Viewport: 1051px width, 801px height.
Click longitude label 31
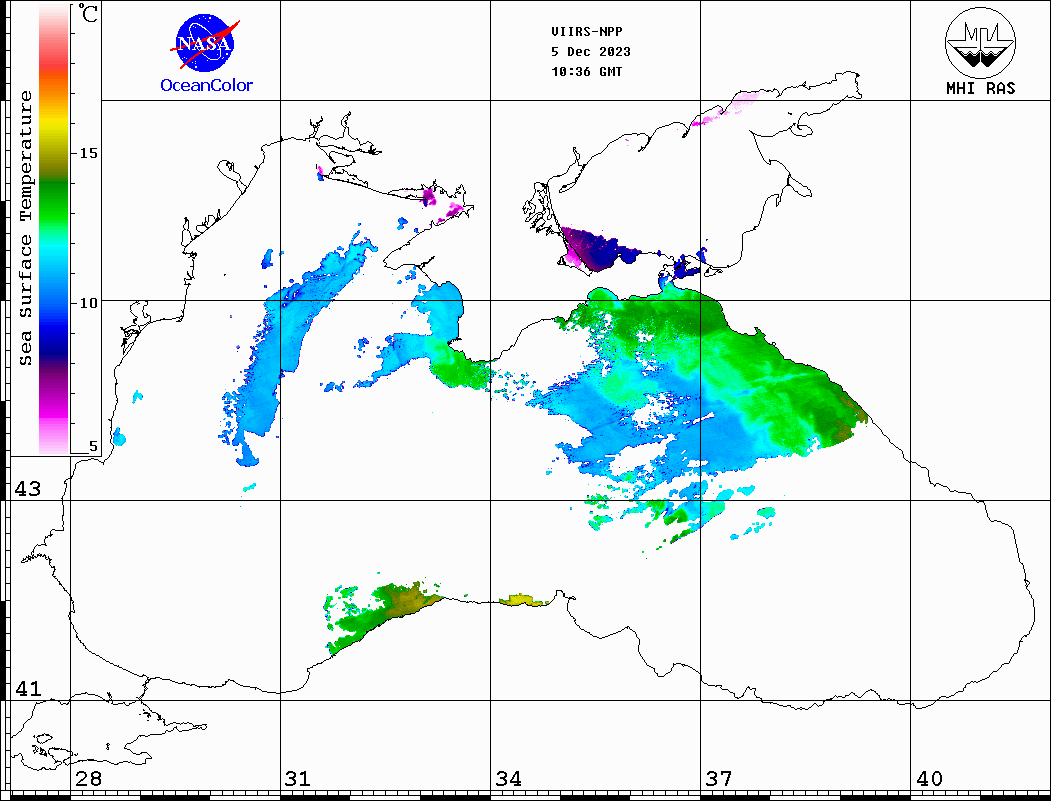coord(298,779)
